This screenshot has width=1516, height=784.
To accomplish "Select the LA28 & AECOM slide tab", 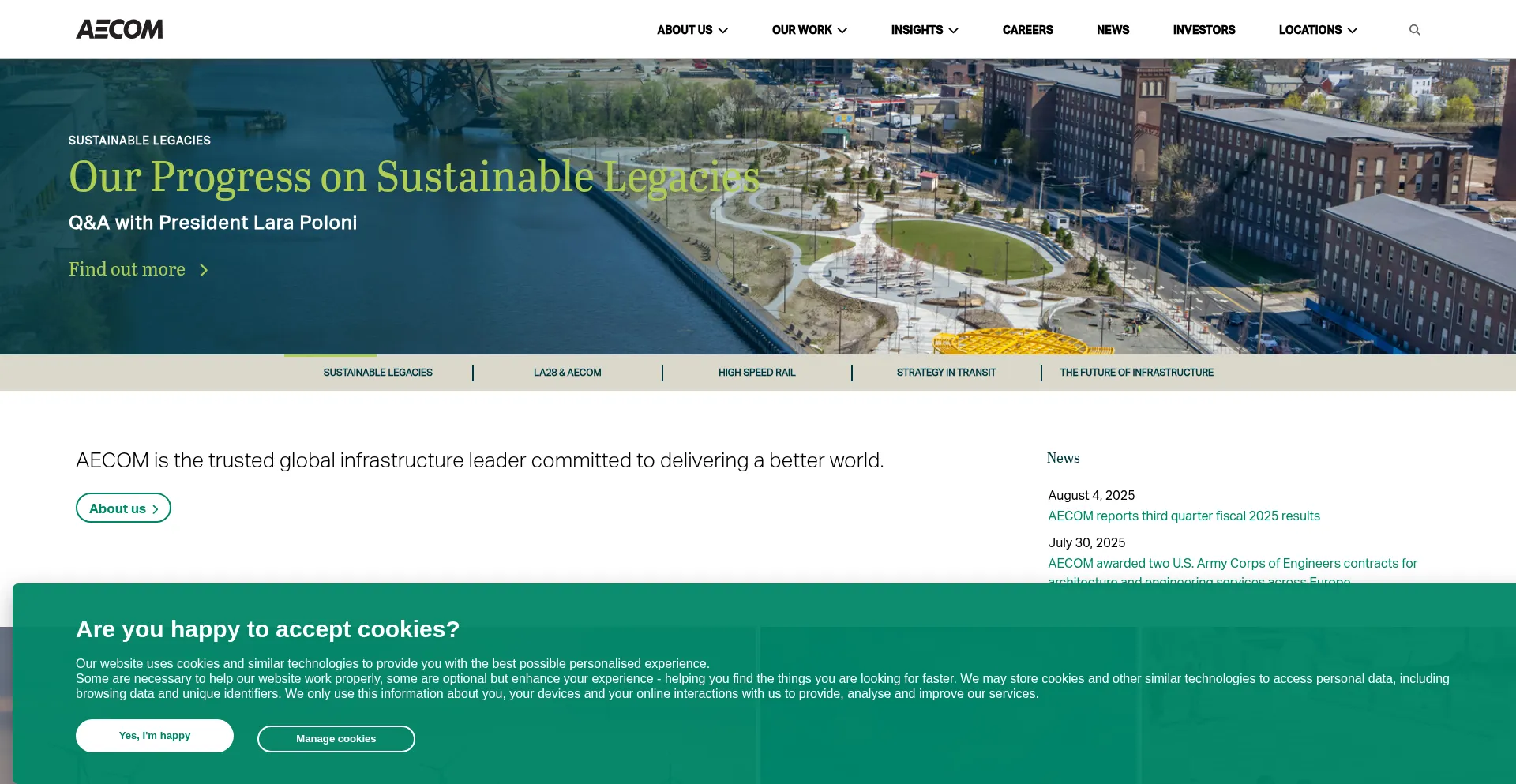I will tap(567, 373).
